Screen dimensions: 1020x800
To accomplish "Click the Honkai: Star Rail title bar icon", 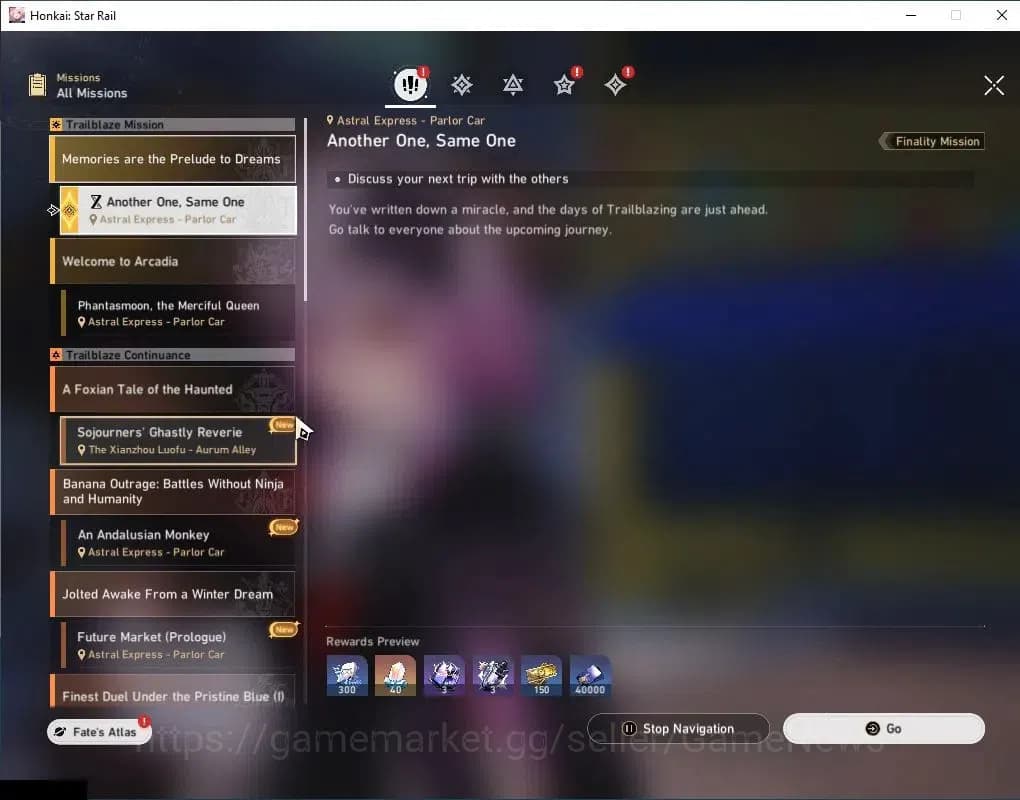I will pos(16,15).
